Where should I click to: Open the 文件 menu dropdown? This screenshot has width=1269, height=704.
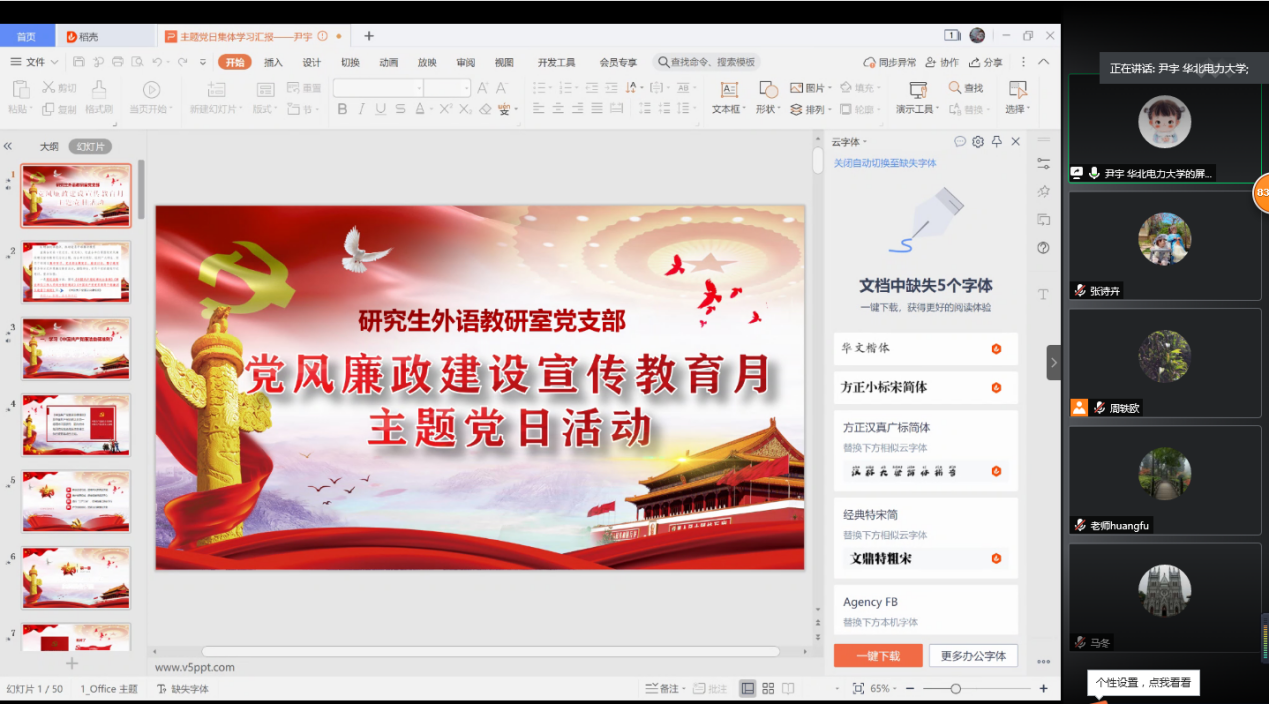(34, 62)
